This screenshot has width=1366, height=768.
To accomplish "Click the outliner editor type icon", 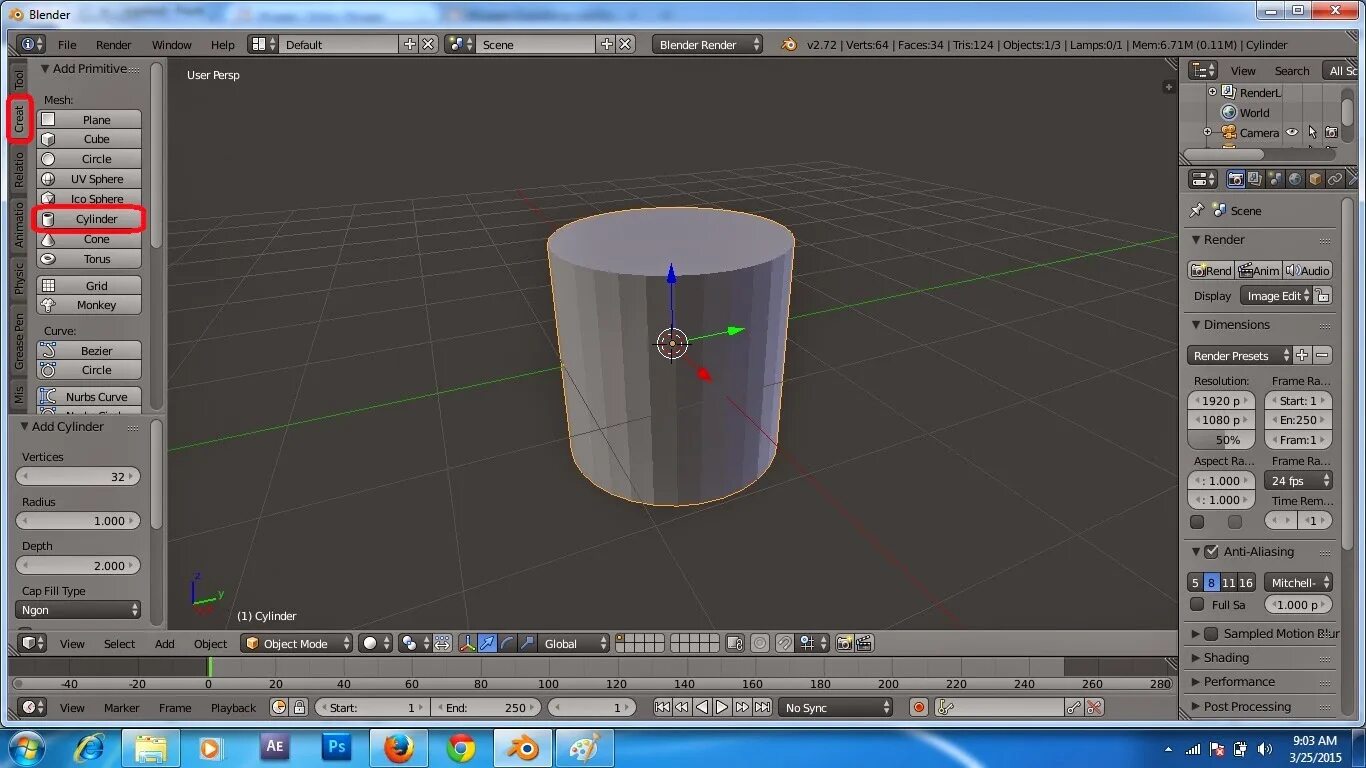I will pos(1203,70).
